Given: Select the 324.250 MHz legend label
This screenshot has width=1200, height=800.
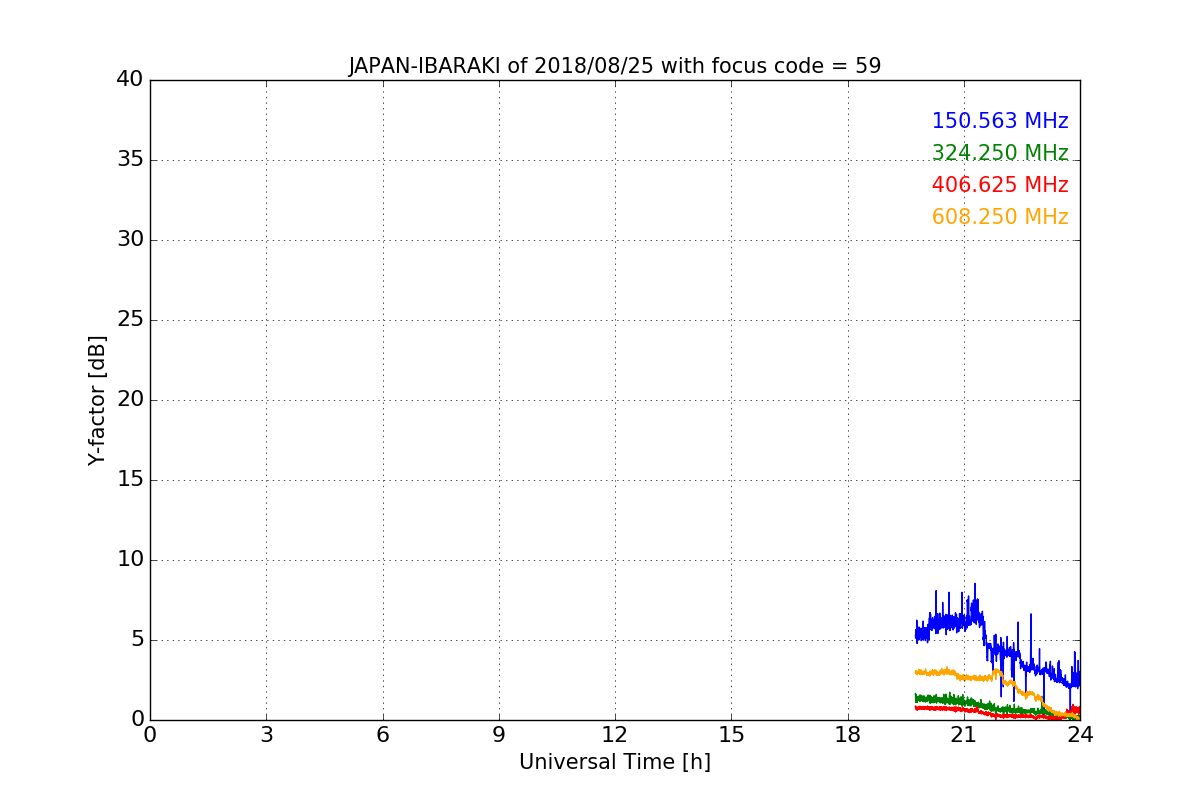Looking at the screenshot, I should tap(1000, 153).
